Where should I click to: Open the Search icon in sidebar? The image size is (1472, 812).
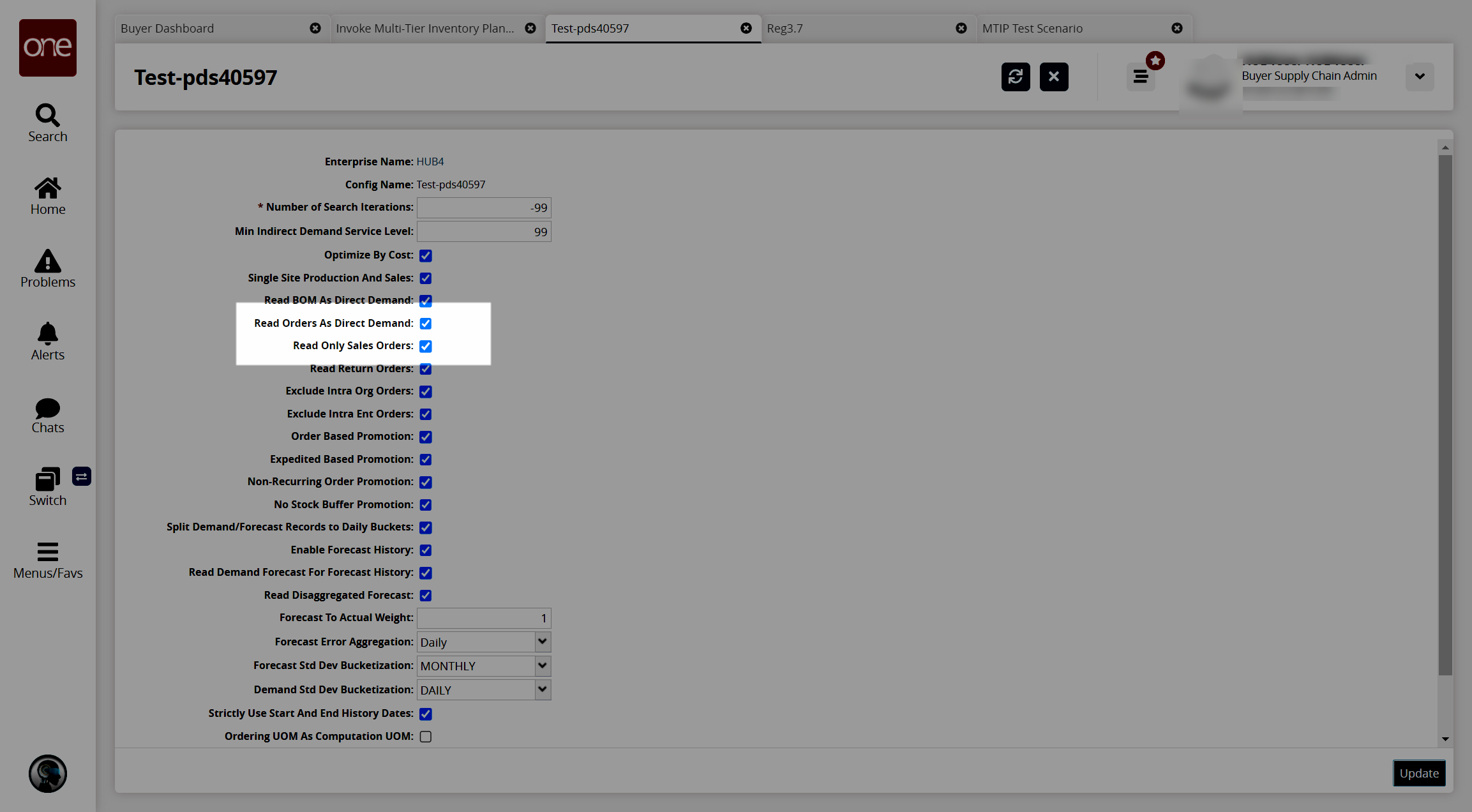point(47,123)
